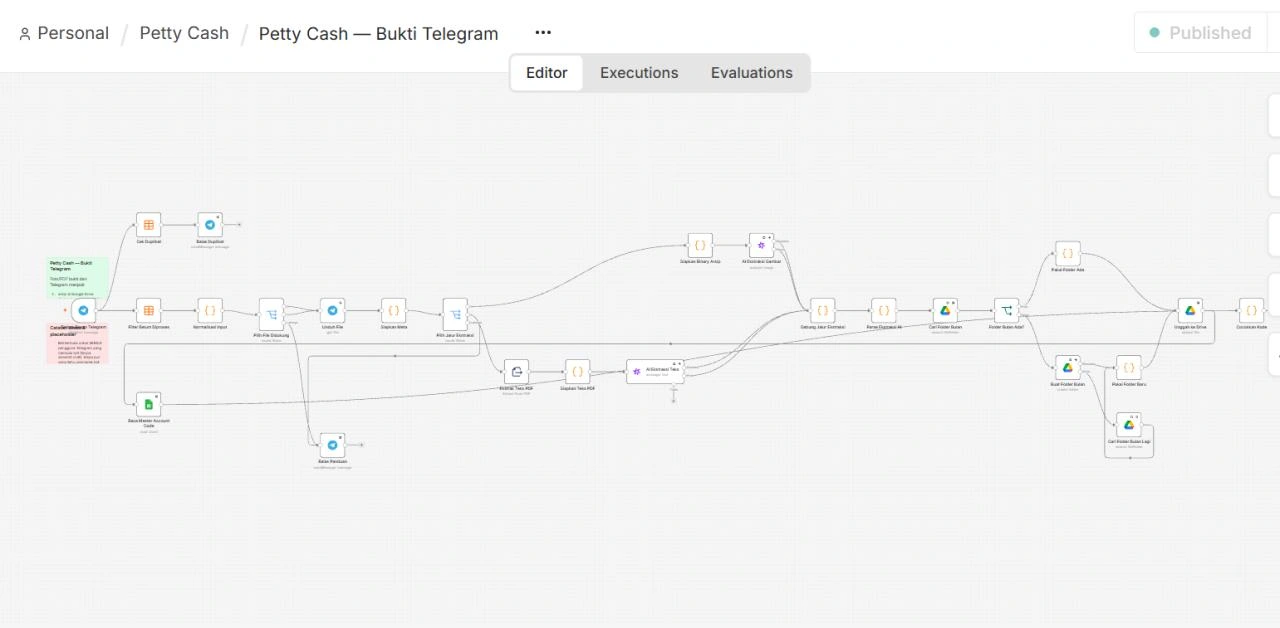Open the Buat Folder Bulan Drive node
The height and width of the screenshot is (628, 1280).
pyautogui.click(x=1068, y=367)
